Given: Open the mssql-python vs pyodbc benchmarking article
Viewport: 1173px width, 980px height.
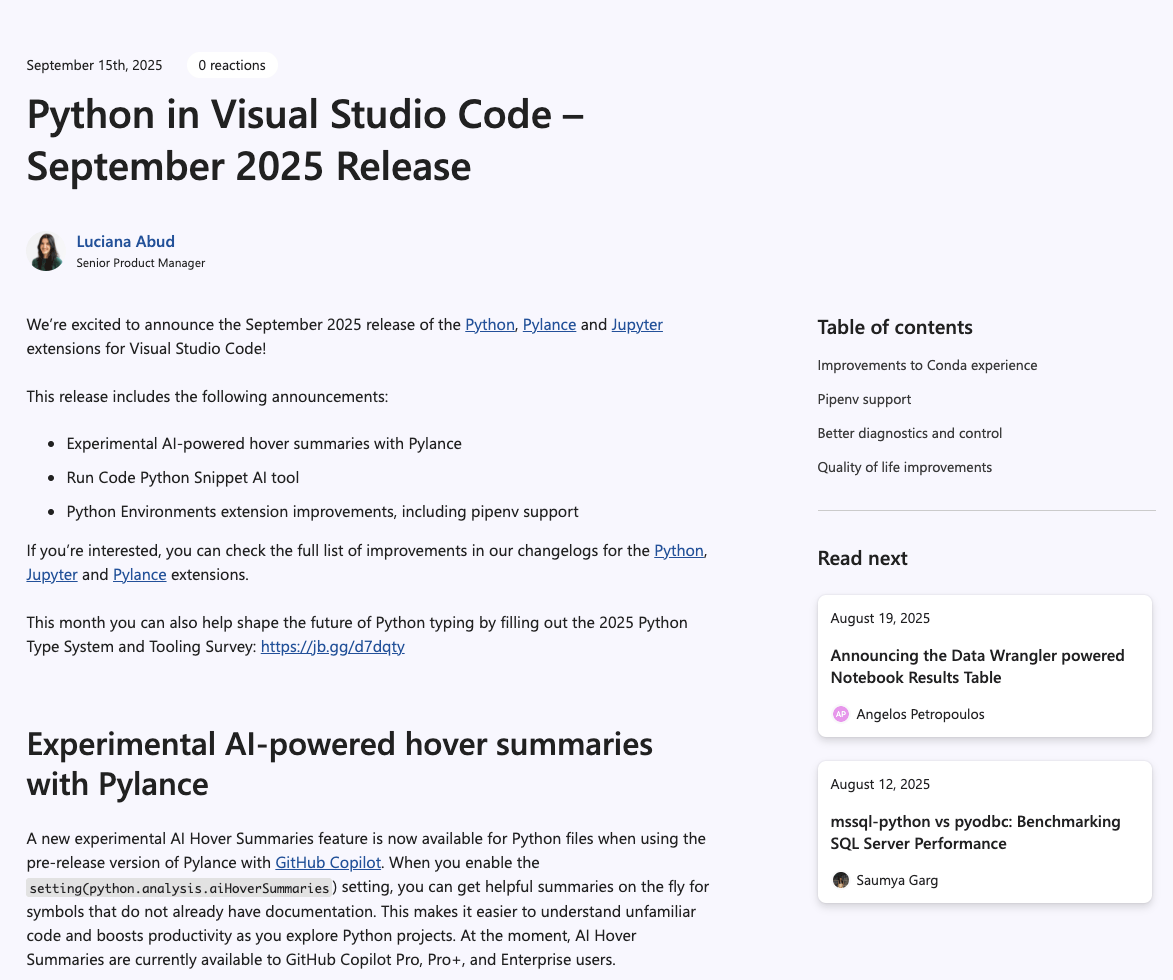Looking at the screenshot, I should 975,832.
